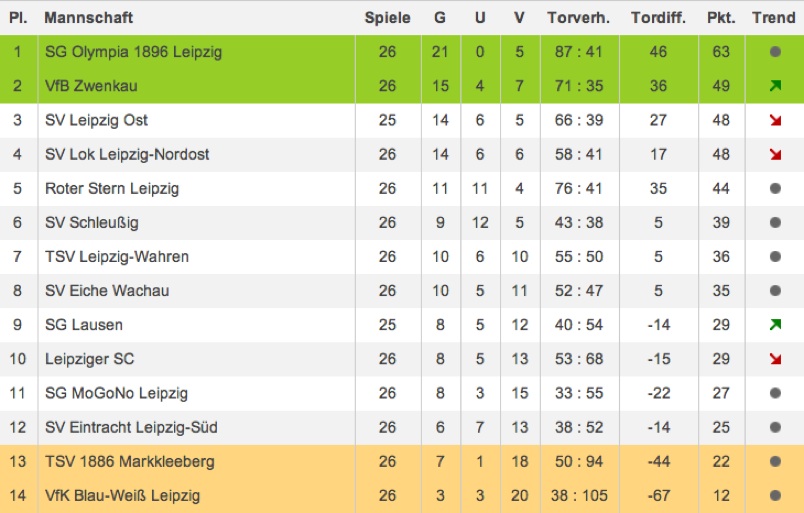Screen dimensions: 804x513
Task: Select the SV Schleußig team name
Action: (x=92, y=223)
